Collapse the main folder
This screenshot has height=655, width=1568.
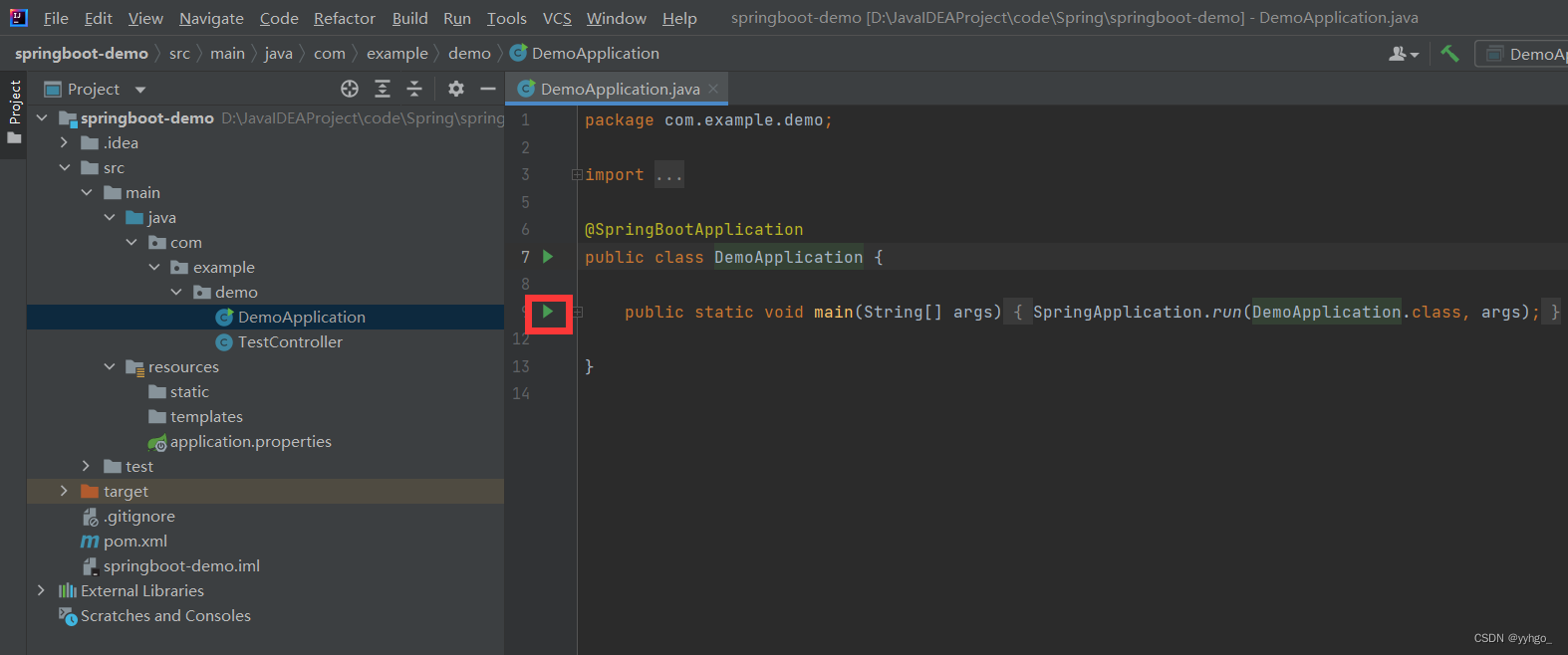pos(87,192)
